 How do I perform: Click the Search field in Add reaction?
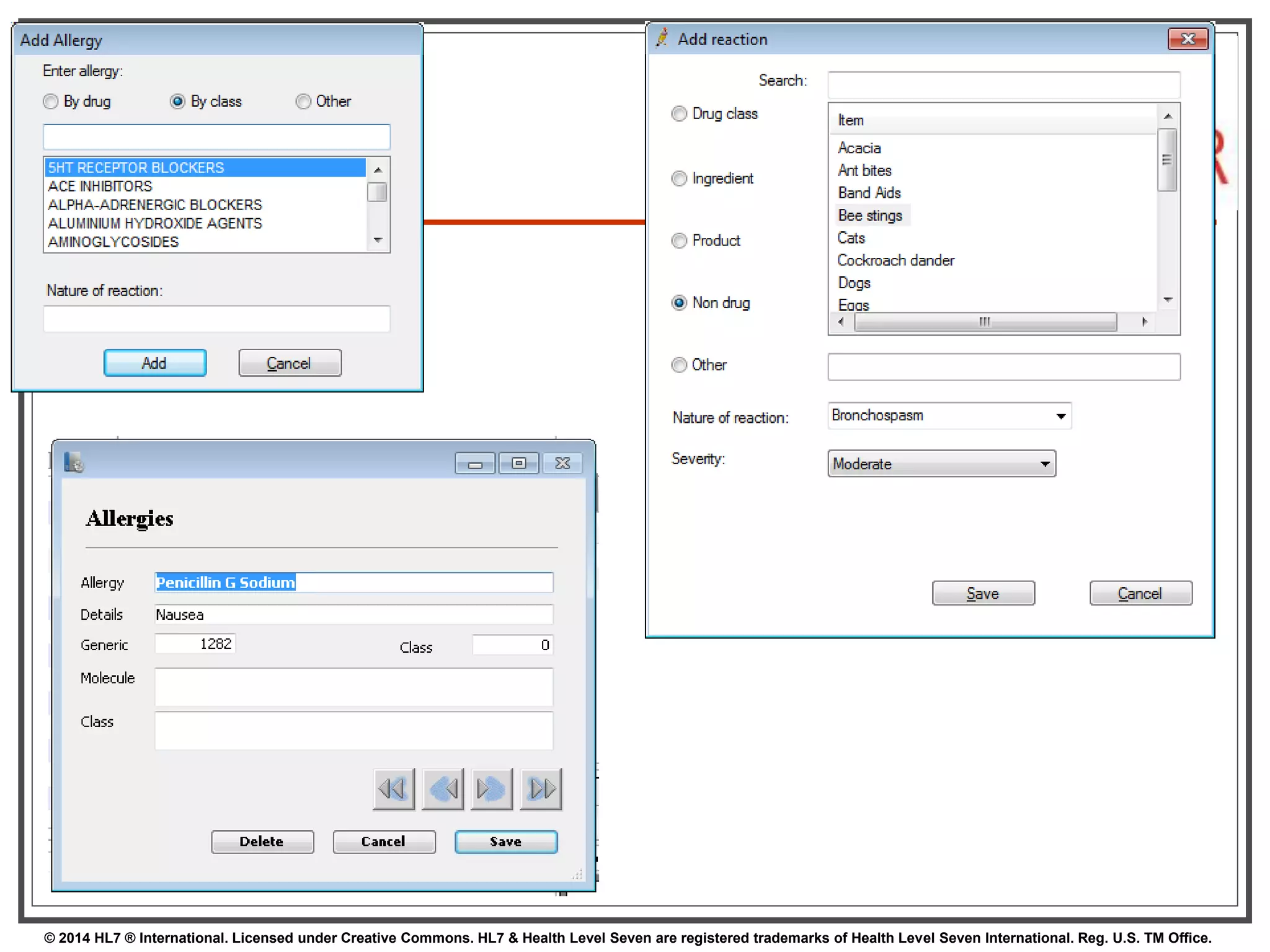[x=1003, y=84]
